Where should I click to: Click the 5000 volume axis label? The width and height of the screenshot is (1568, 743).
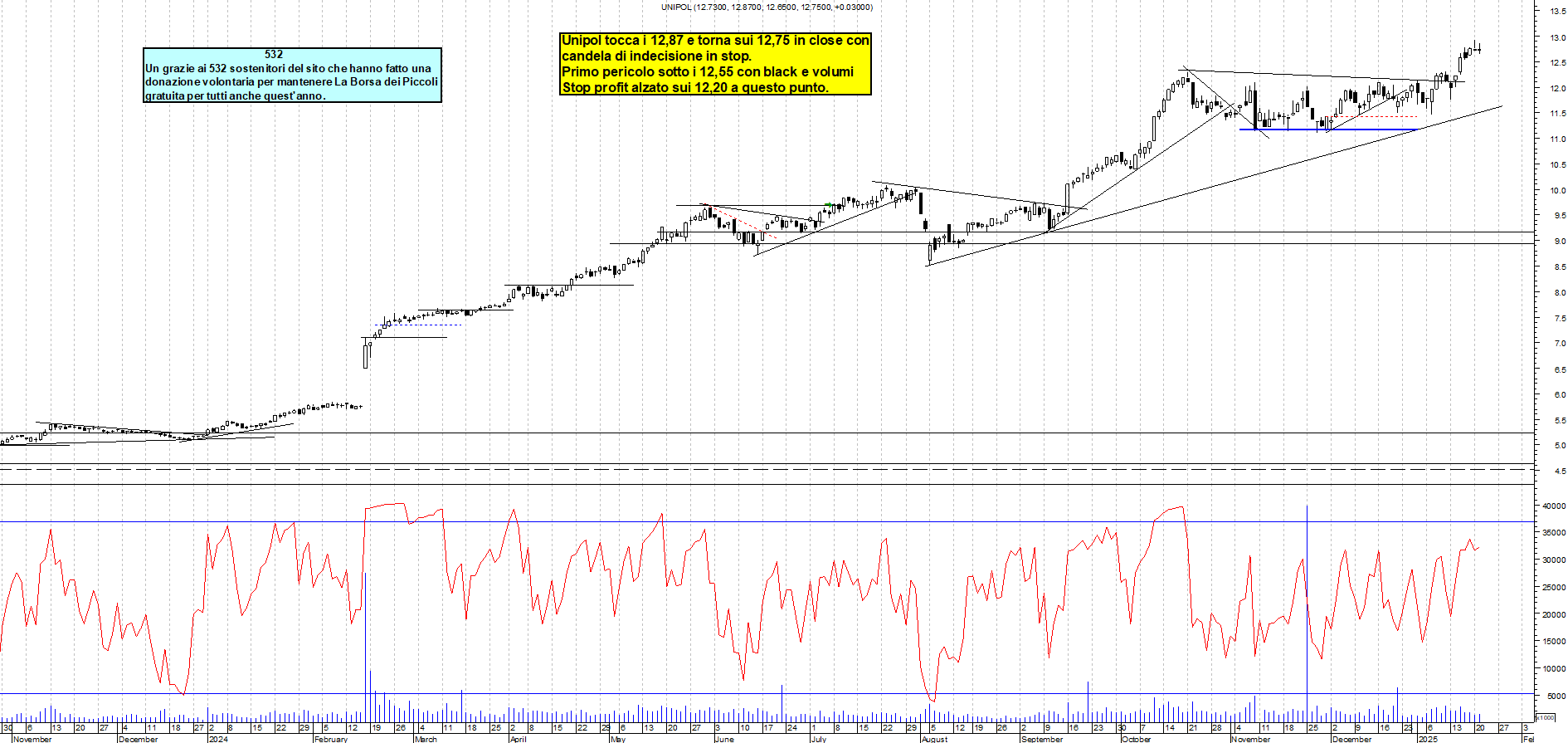coord(1556,697)
